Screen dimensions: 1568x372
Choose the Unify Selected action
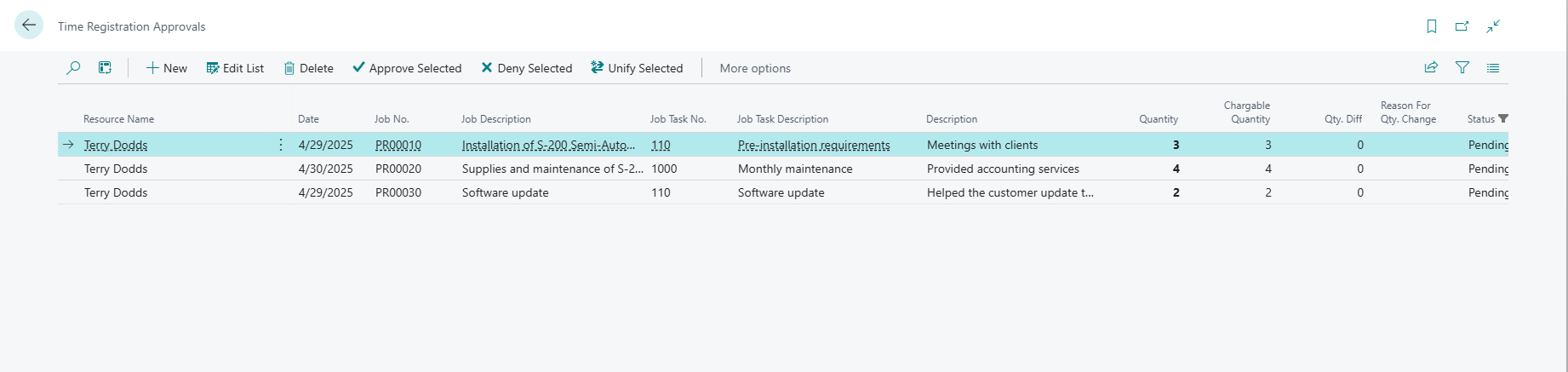(x=637, y=68)
